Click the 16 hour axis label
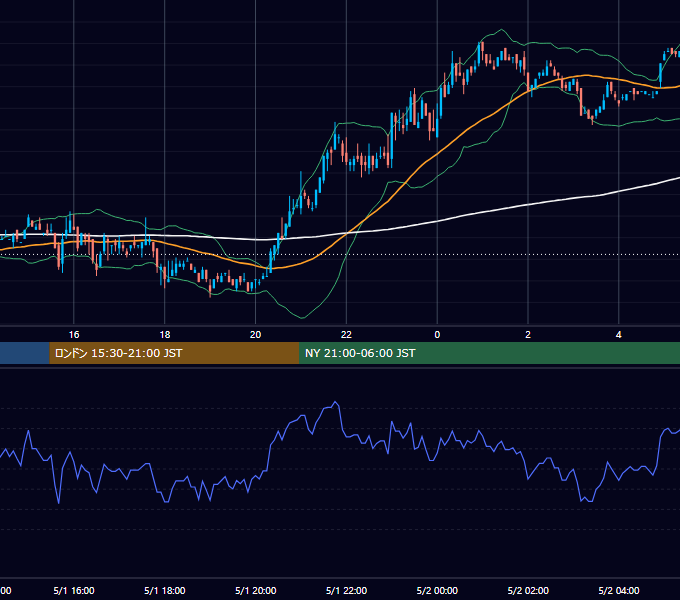The image size is (680, 600). click(74, 335)
